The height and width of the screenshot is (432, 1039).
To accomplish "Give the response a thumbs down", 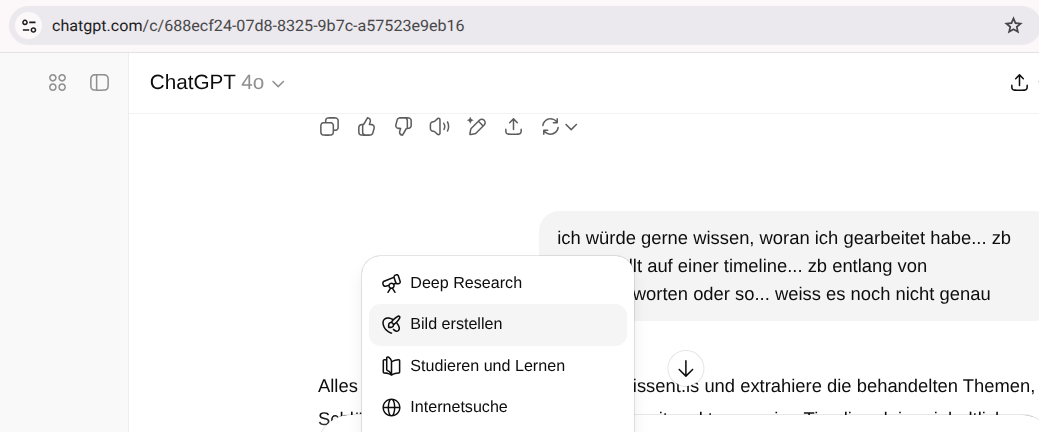I will point(403,126).
